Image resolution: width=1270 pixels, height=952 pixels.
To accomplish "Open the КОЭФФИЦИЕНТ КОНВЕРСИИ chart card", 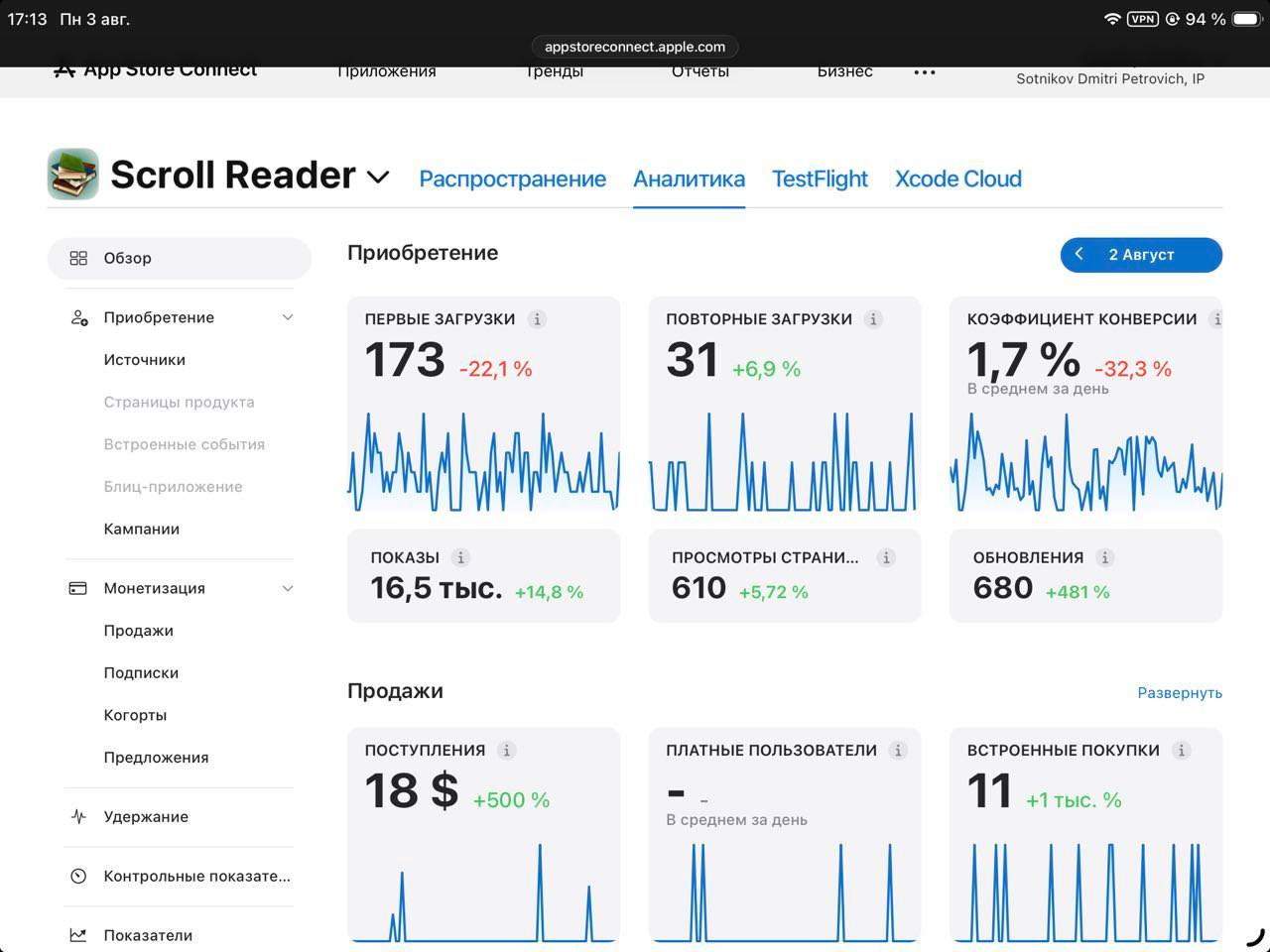I will pos(1085,405).
